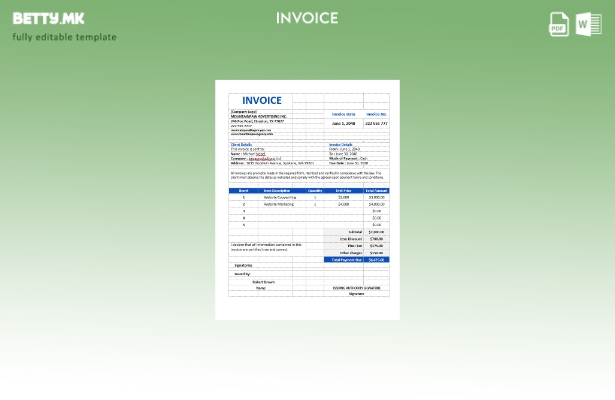Click the BETTY.MK logo
615x400 pixels.
click(x=48, y=18)
